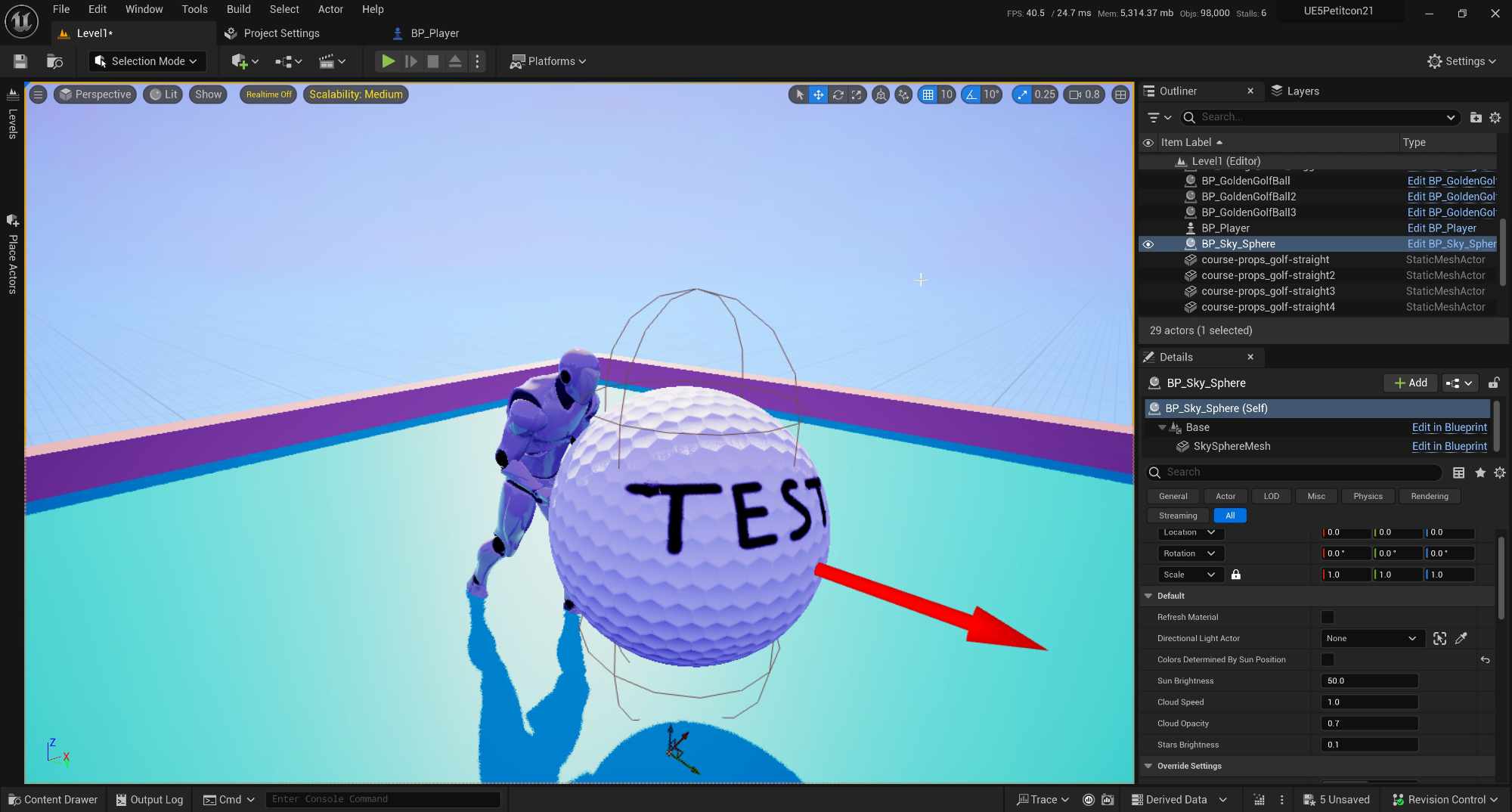
Task: Select the Rotate tool in viewport toolbar
Action: click(838, 95)
